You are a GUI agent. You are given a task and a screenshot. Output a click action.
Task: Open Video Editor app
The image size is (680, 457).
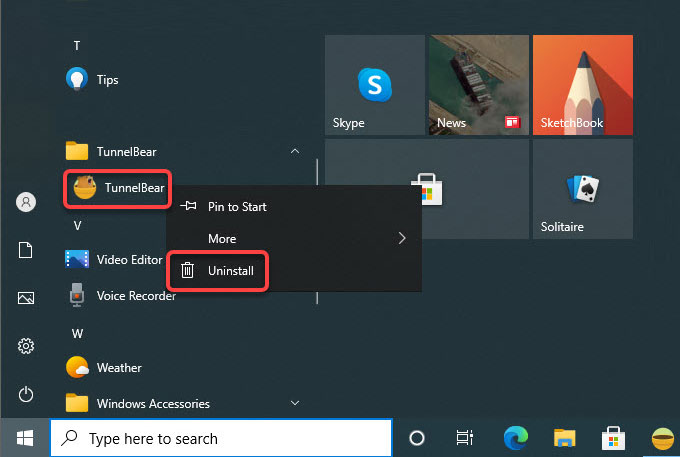pyautogui.click(x=114, y=259)
